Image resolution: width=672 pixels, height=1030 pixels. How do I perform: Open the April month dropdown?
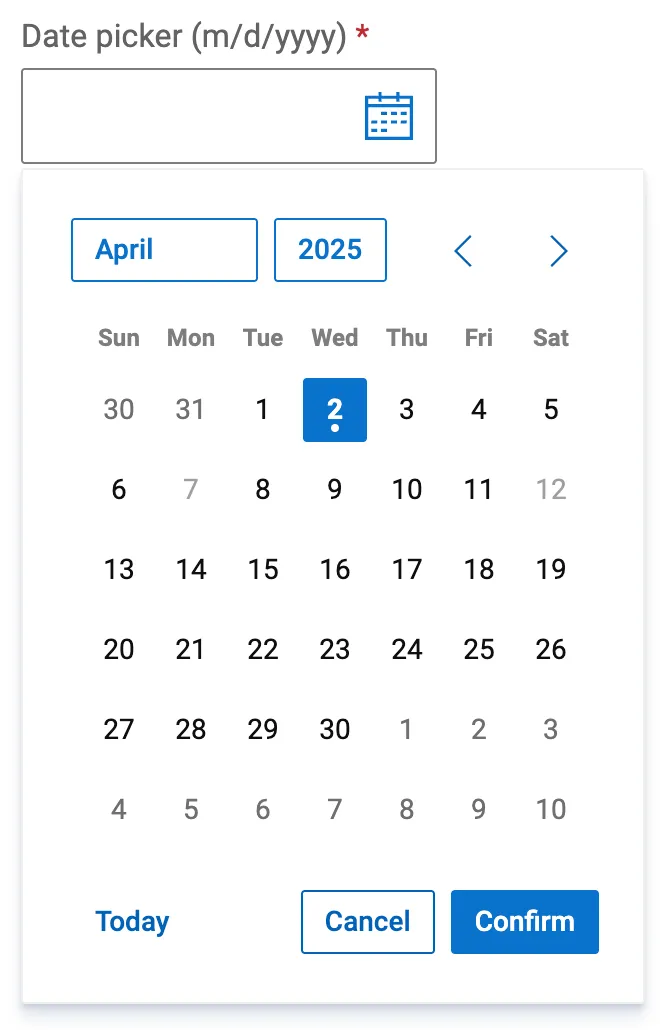click(164, 250)
